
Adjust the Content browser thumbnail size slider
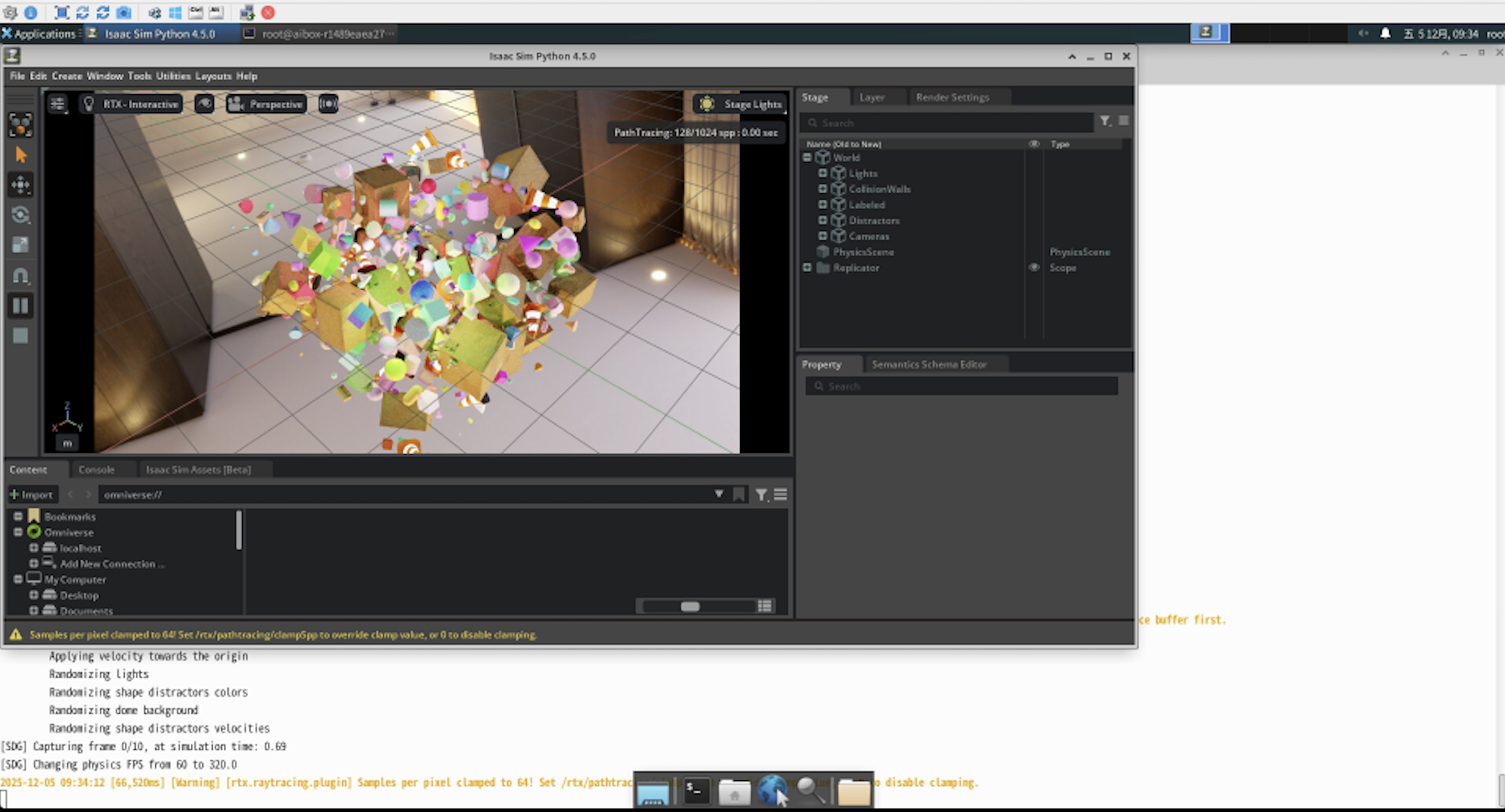(x=690, y=606)
